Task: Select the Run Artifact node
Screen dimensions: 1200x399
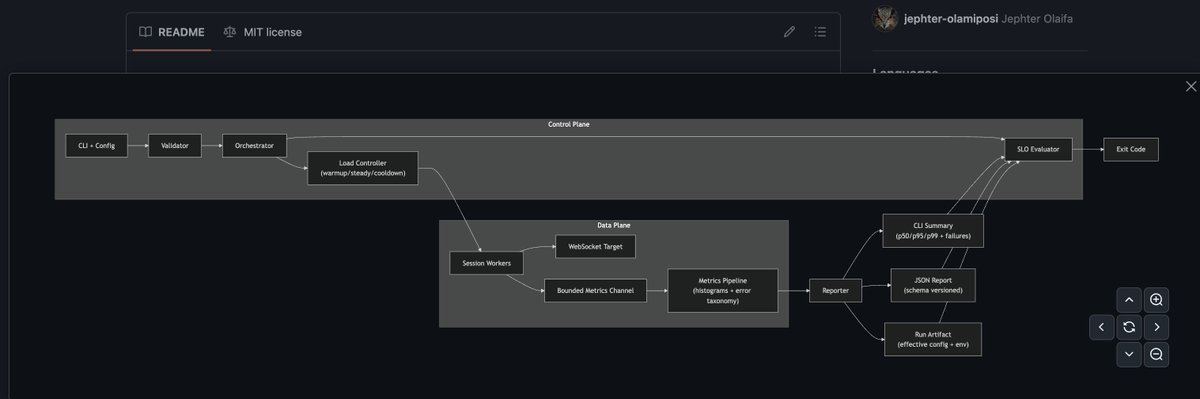Action: click(932, 339)
